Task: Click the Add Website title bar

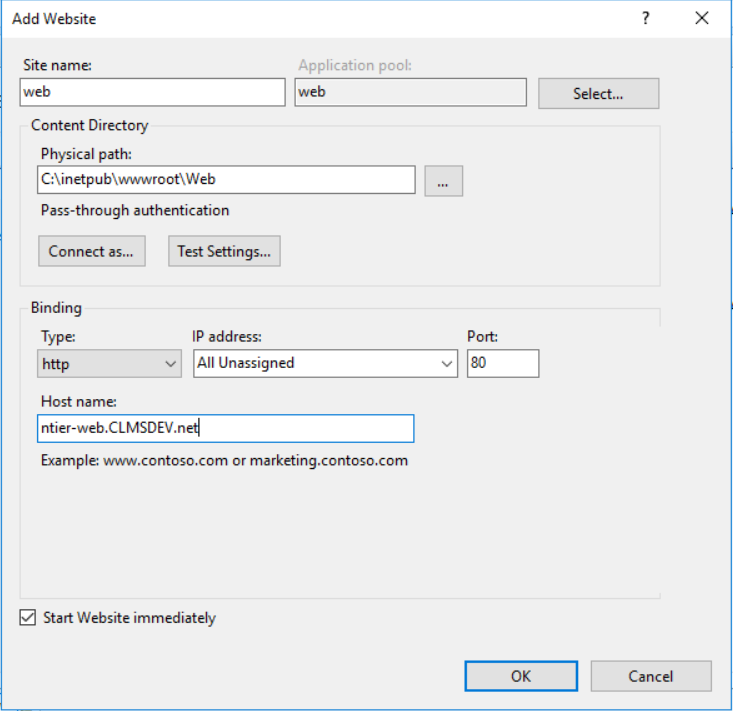Action: click(x=300, y=18)
